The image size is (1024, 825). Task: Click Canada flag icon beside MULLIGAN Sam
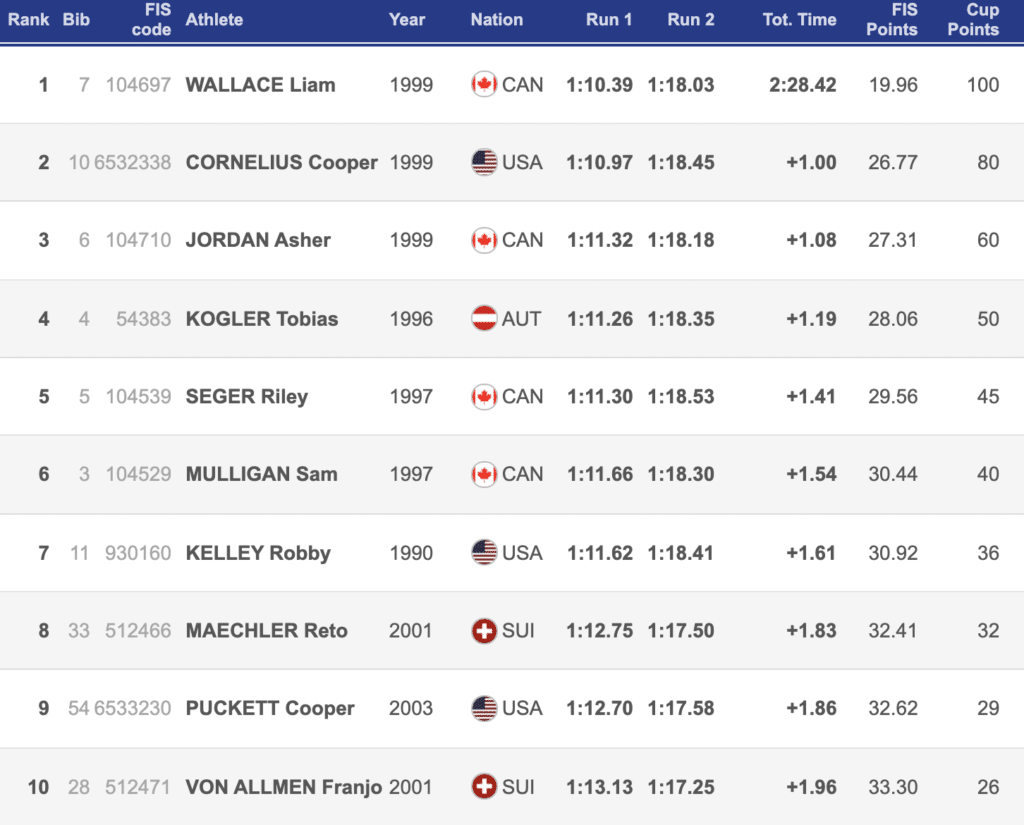click(484, 475)
